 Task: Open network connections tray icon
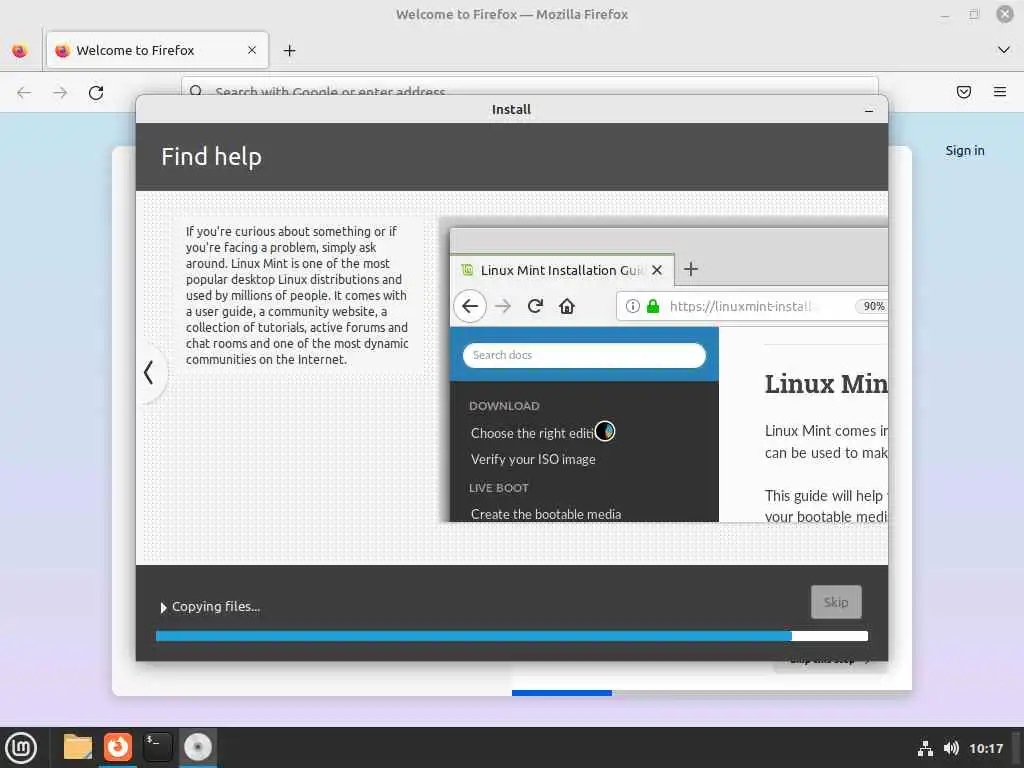(925, 748)
